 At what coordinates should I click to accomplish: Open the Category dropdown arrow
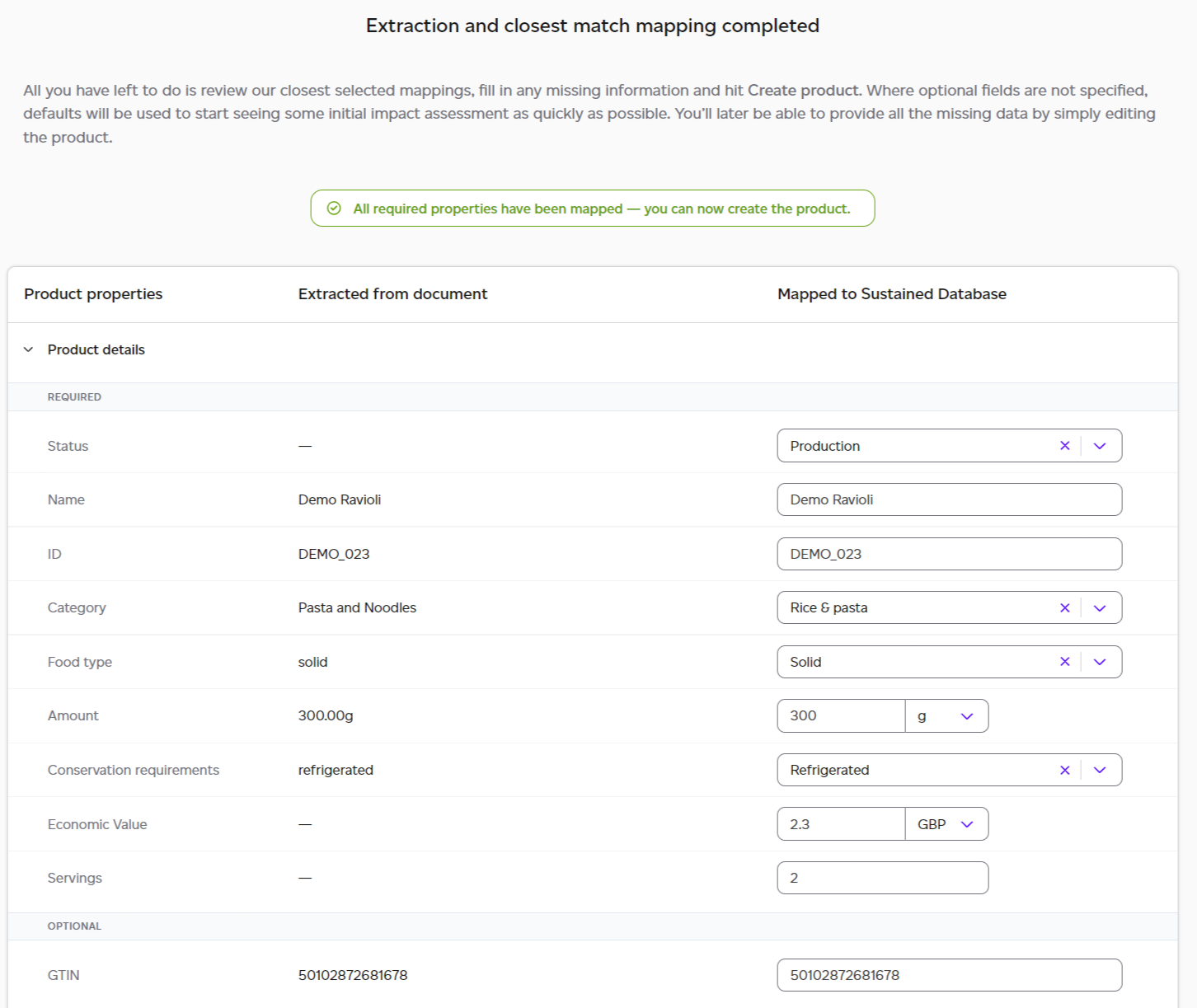[x=1100, y=607]
